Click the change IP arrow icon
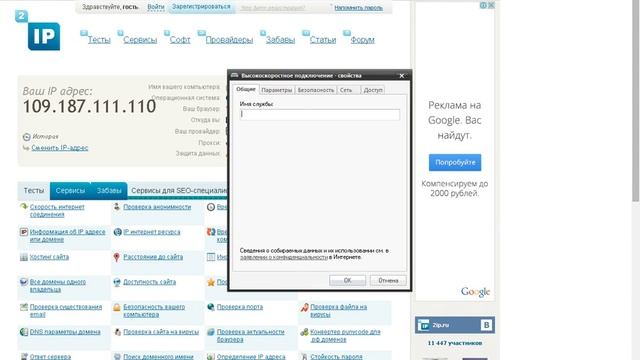The height and width of the screenshot is (360, 640). coord(26,148)
